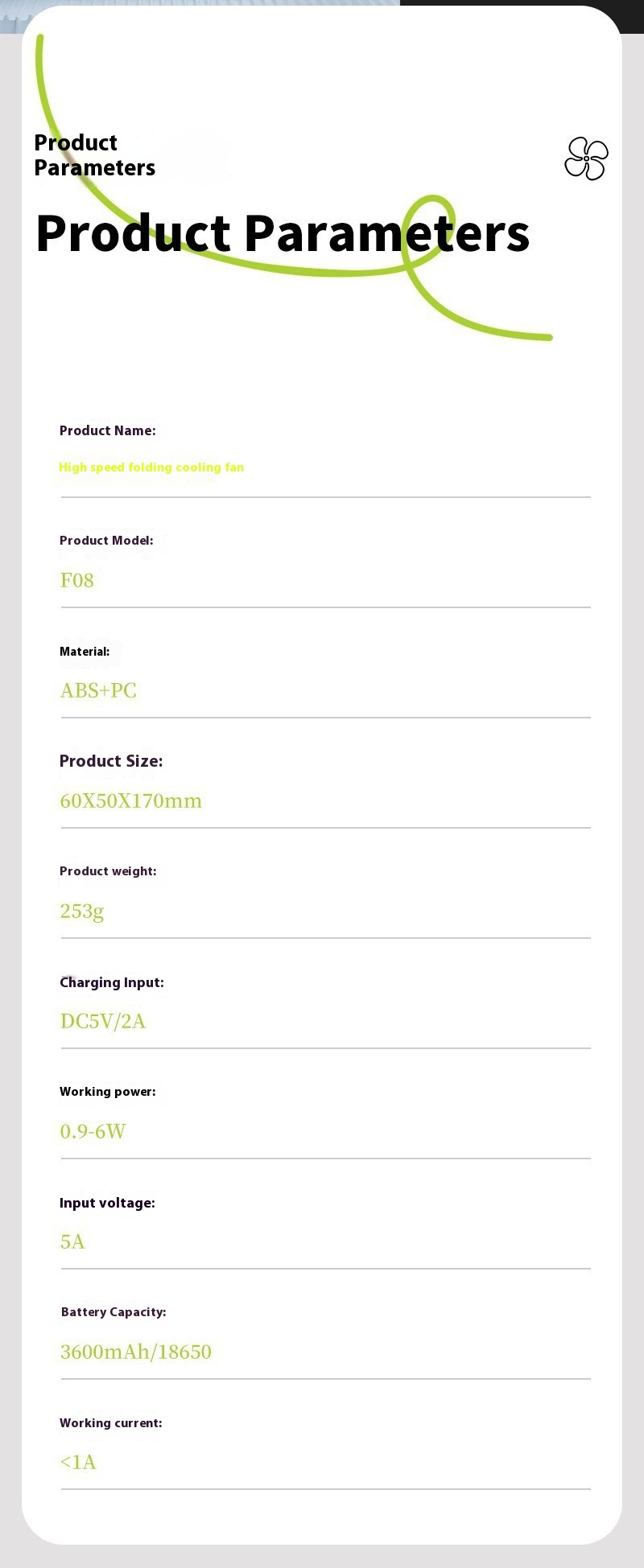Screen dimensions: 644x1568
Task: Click the 3600mAh/18650 battery value
Action: point(136,1352)
